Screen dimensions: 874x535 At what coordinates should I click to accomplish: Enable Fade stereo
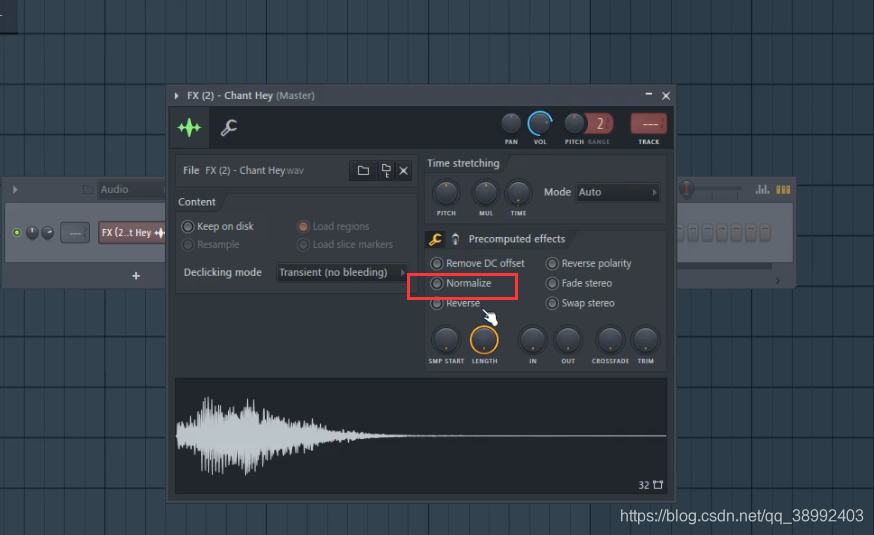(579, 283)
